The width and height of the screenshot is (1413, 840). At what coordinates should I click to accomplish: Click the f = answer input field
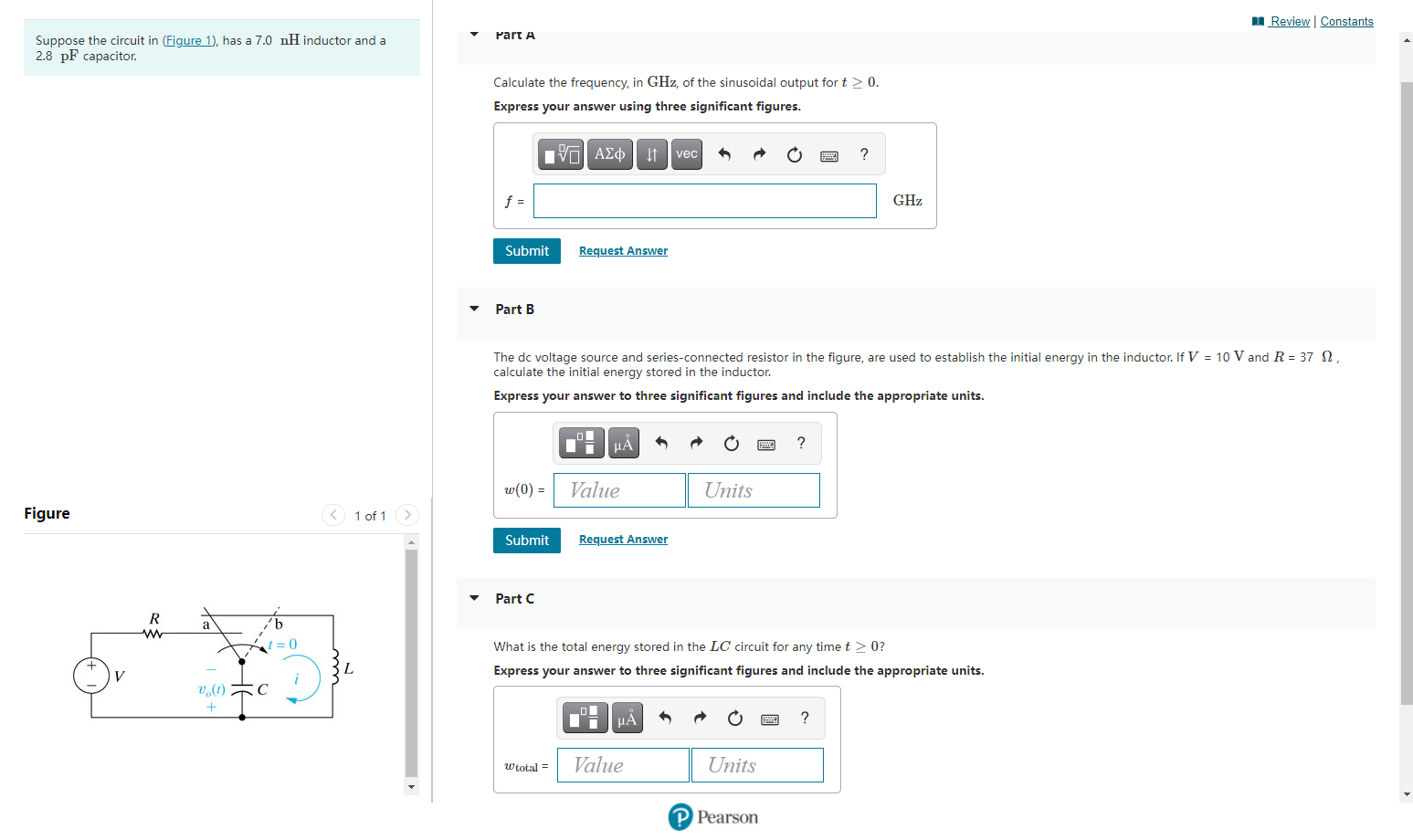(x=704, y=201)
